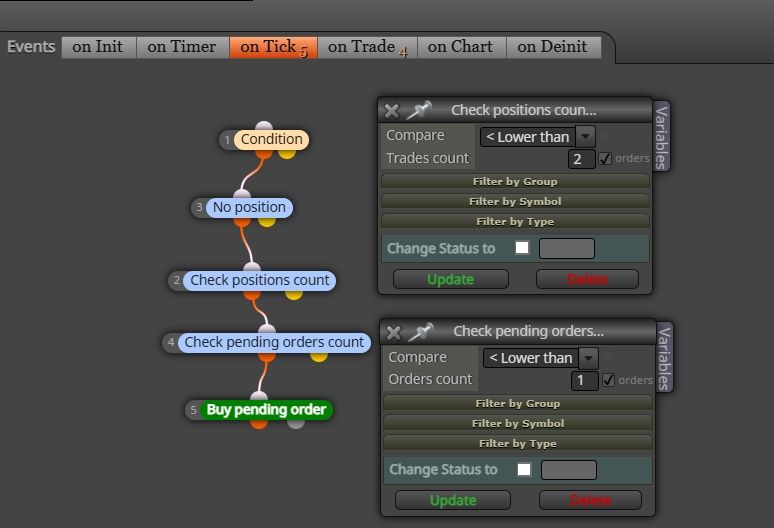Switch to the on Timer event tab

pos(182,47)
